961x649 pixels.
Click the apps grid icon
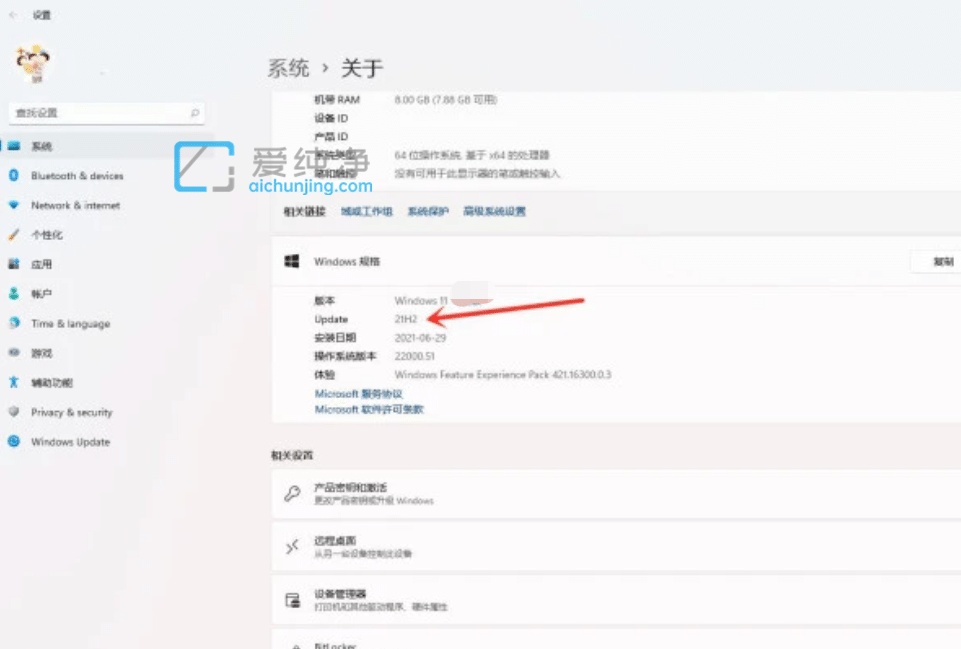[x=13, y=264]
